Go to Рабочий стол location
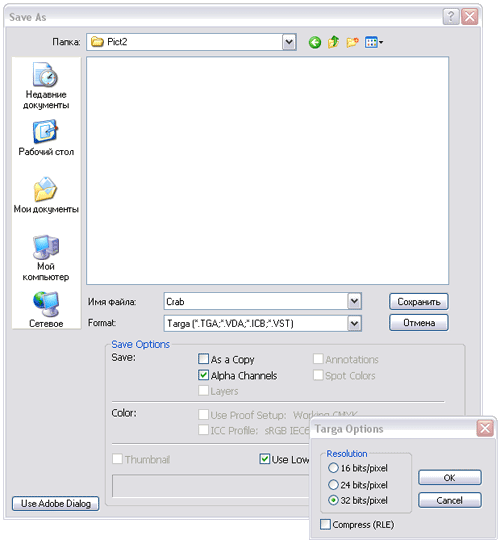500x544 pixels. [x=46, y=138]
